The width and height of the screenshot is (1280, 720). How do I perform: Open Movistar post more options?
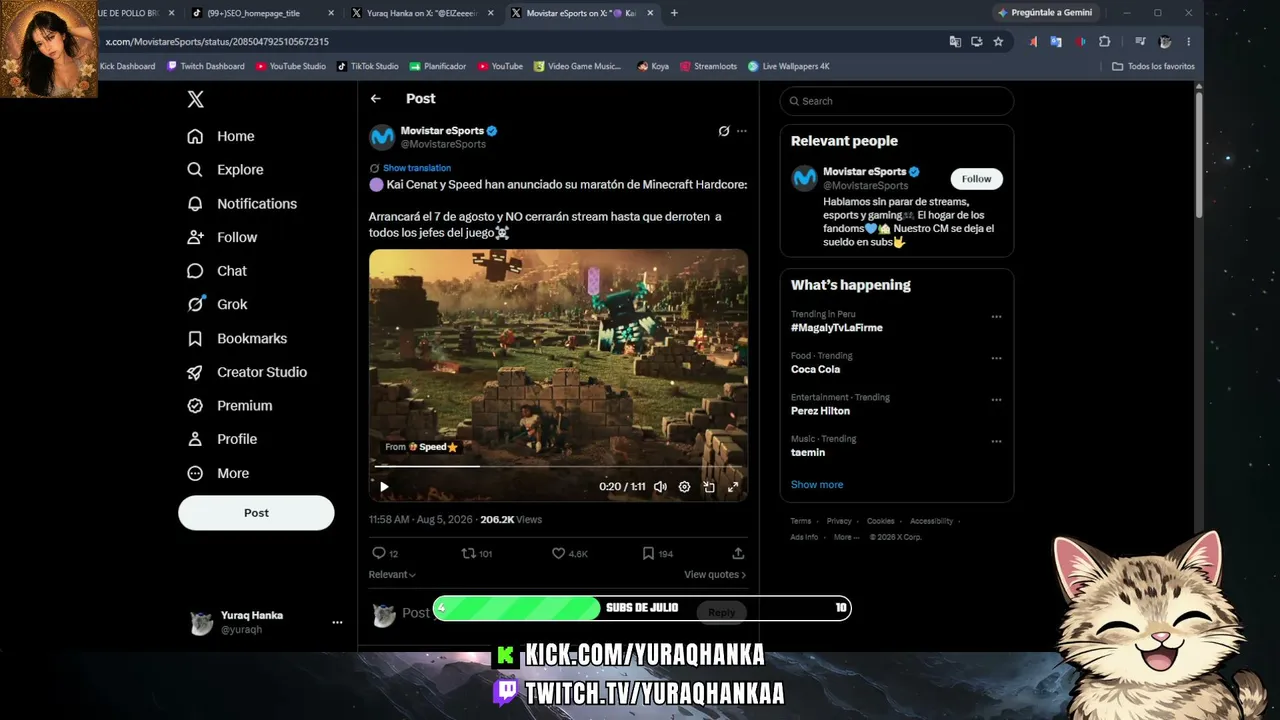pyautogui.click(x=741, y=131)
